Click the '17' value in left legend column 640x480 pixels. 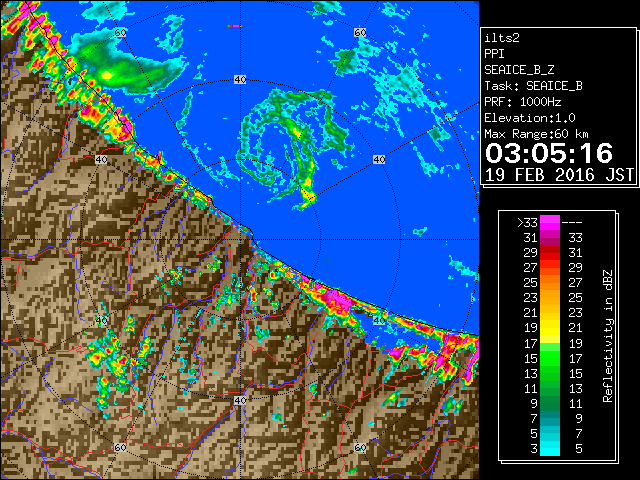(x=531, y=344)
